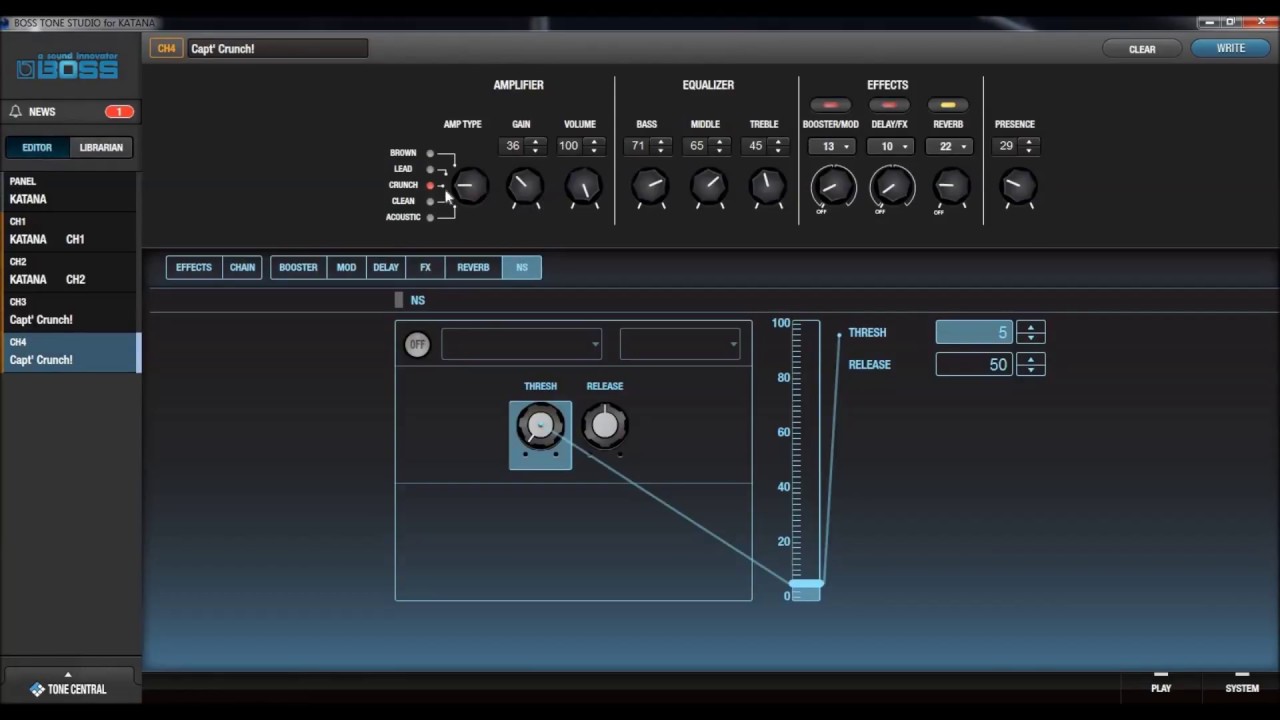
Task: Click the Gain knob
Action: tap(524, 186)
